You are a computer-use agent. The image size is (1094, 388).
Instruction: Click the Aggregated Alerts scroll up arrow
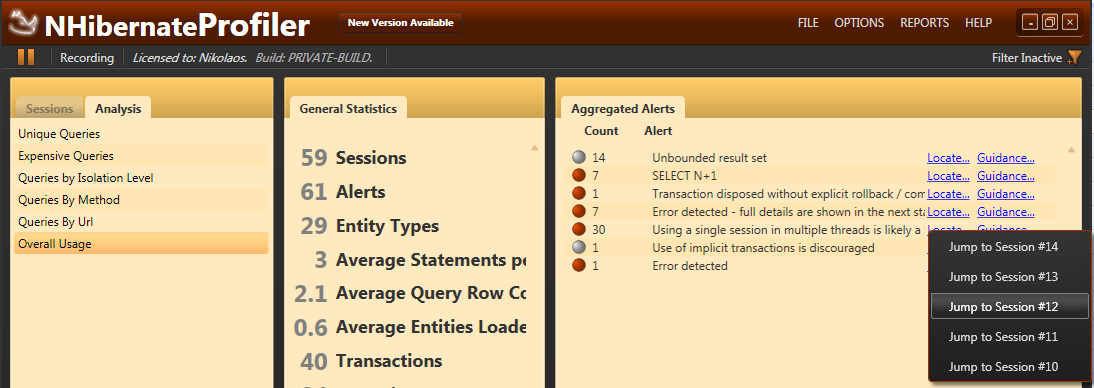pos(1072,149)
